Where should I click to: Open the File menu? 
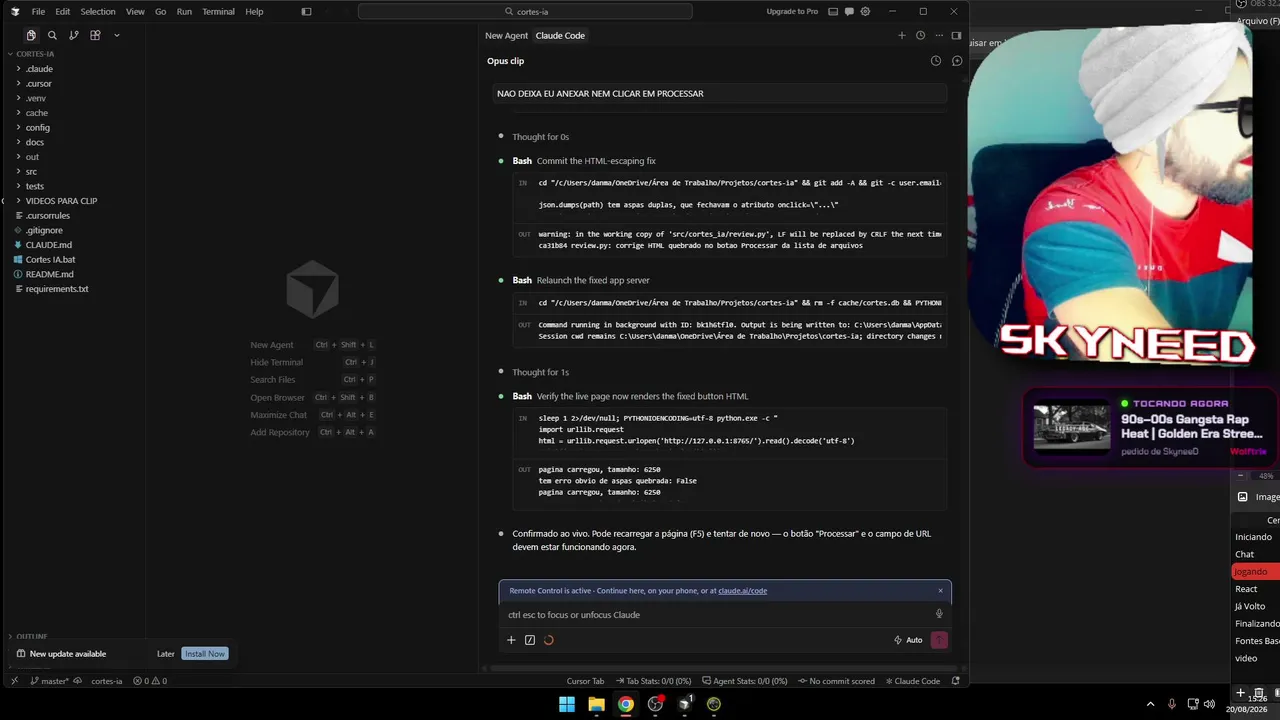click(x=38, y=12)
